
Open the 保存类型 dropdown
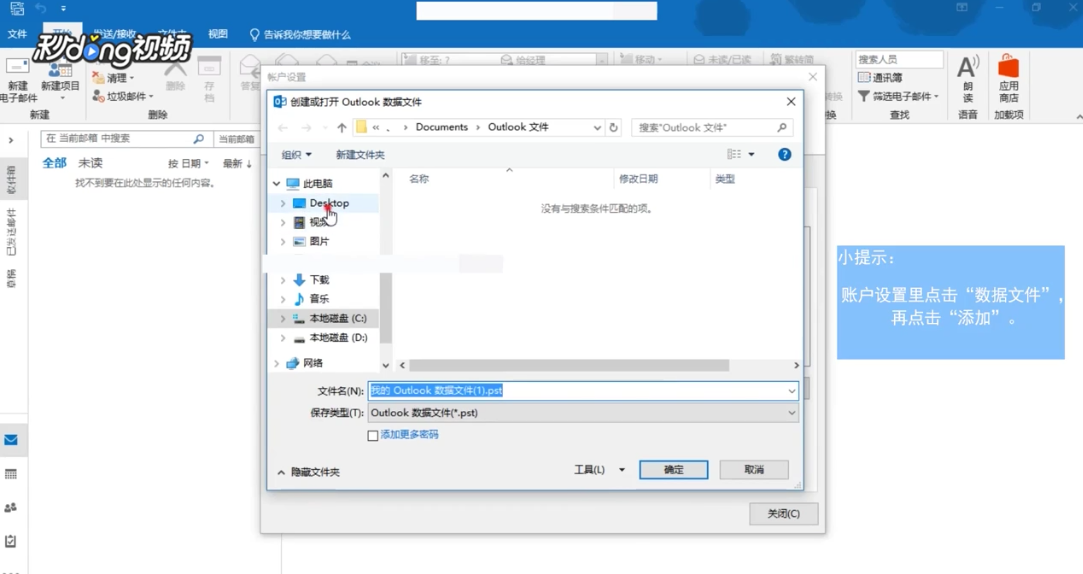point(583,413)
